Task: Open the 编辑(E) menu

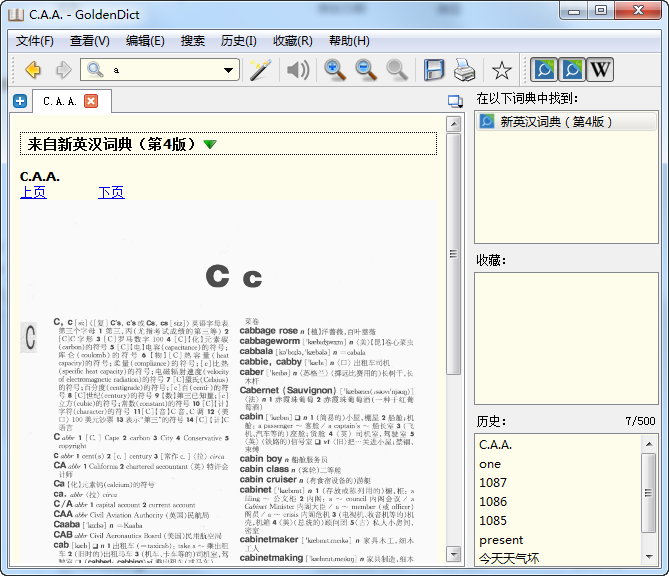Action: pyautogui.click(x=145, y=41)
